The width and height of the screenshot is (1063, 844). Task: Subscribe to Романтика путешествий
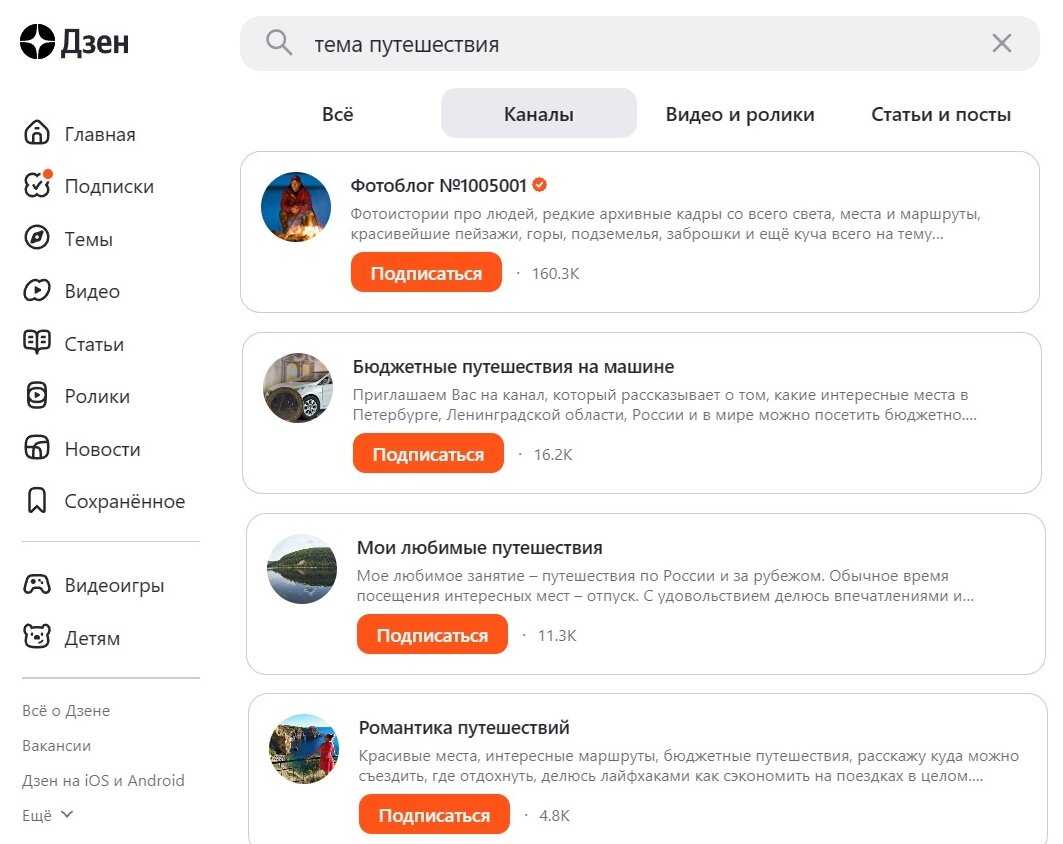434,814
